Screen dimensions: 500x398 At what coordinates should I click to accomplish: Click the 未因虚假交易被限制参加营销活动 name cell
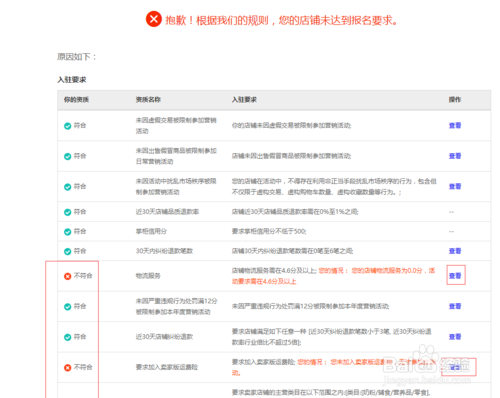pos(176,126)
